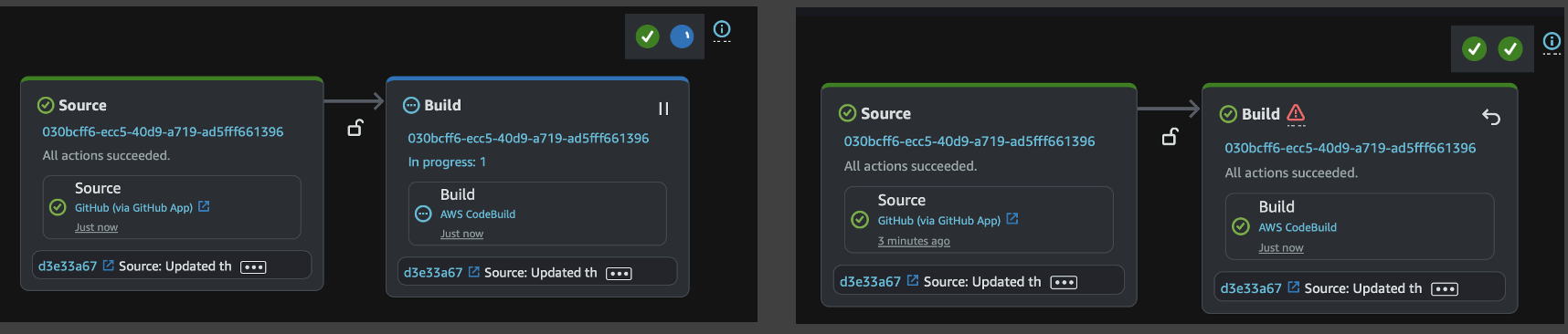Click first green checkmark in right status summary
This screenshot has height=334, width=1568.
(x=1474, y=48)
